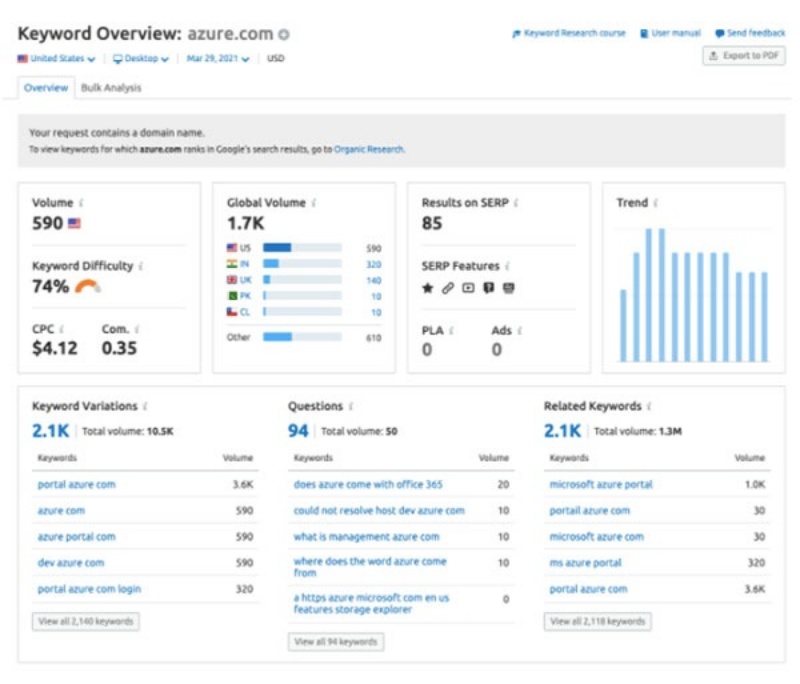Open question what is management azure com
This screenshot has height=684, width=800.
click(x=366, y=537)
